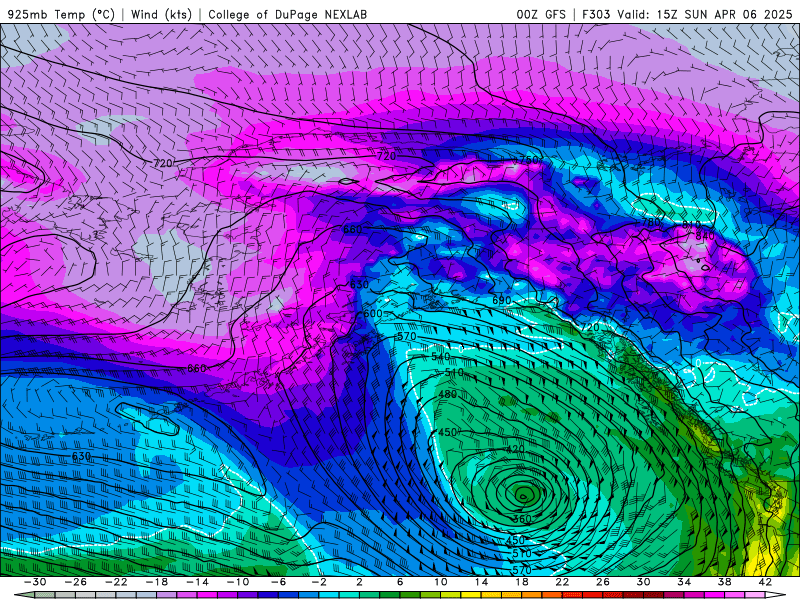
Task: Click the -2 color scale label
Action: tap(319, 582)
